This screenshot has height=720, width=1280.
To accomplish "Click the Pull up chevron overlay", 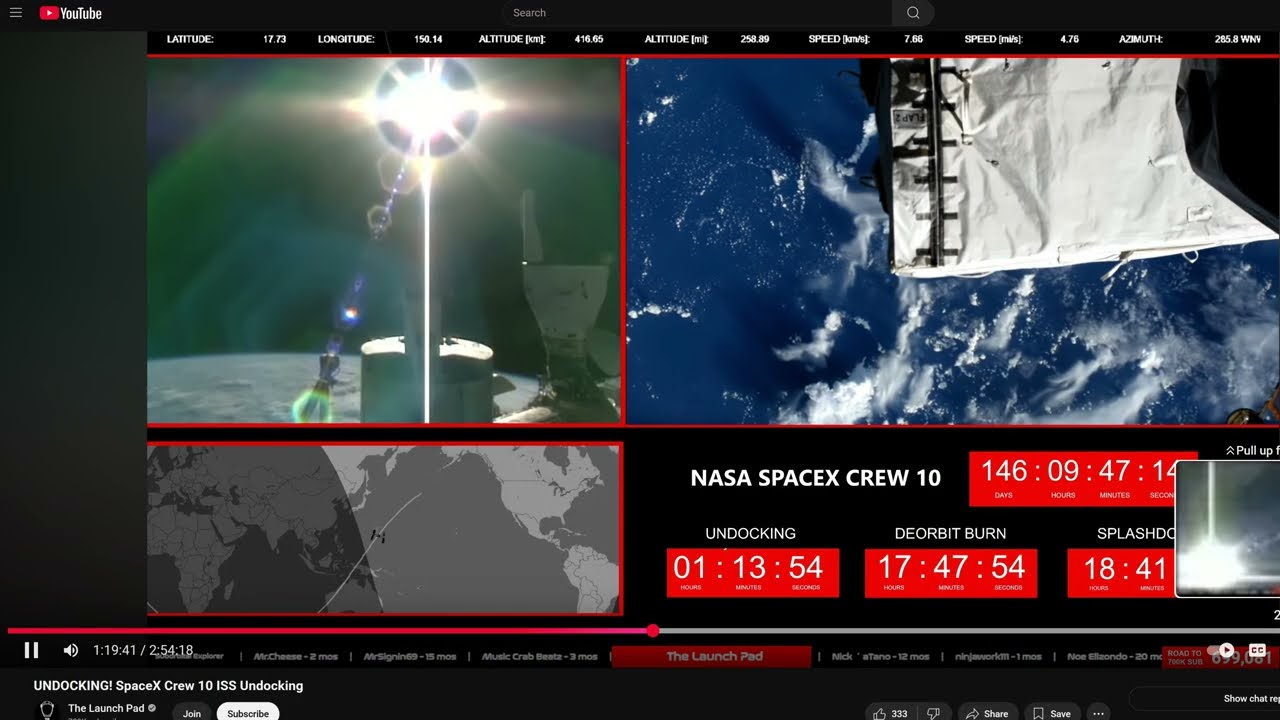I will click(x=1252, y=451).
